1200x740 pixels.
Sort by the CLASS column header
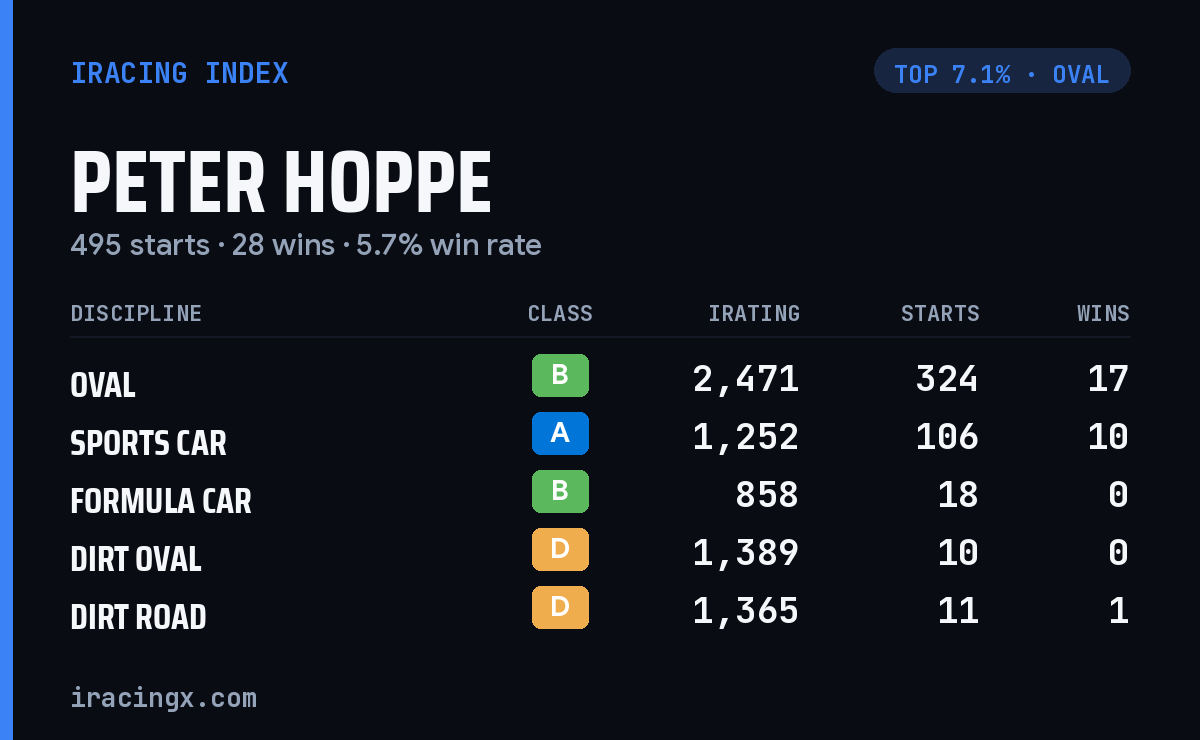tap(560, 314)
